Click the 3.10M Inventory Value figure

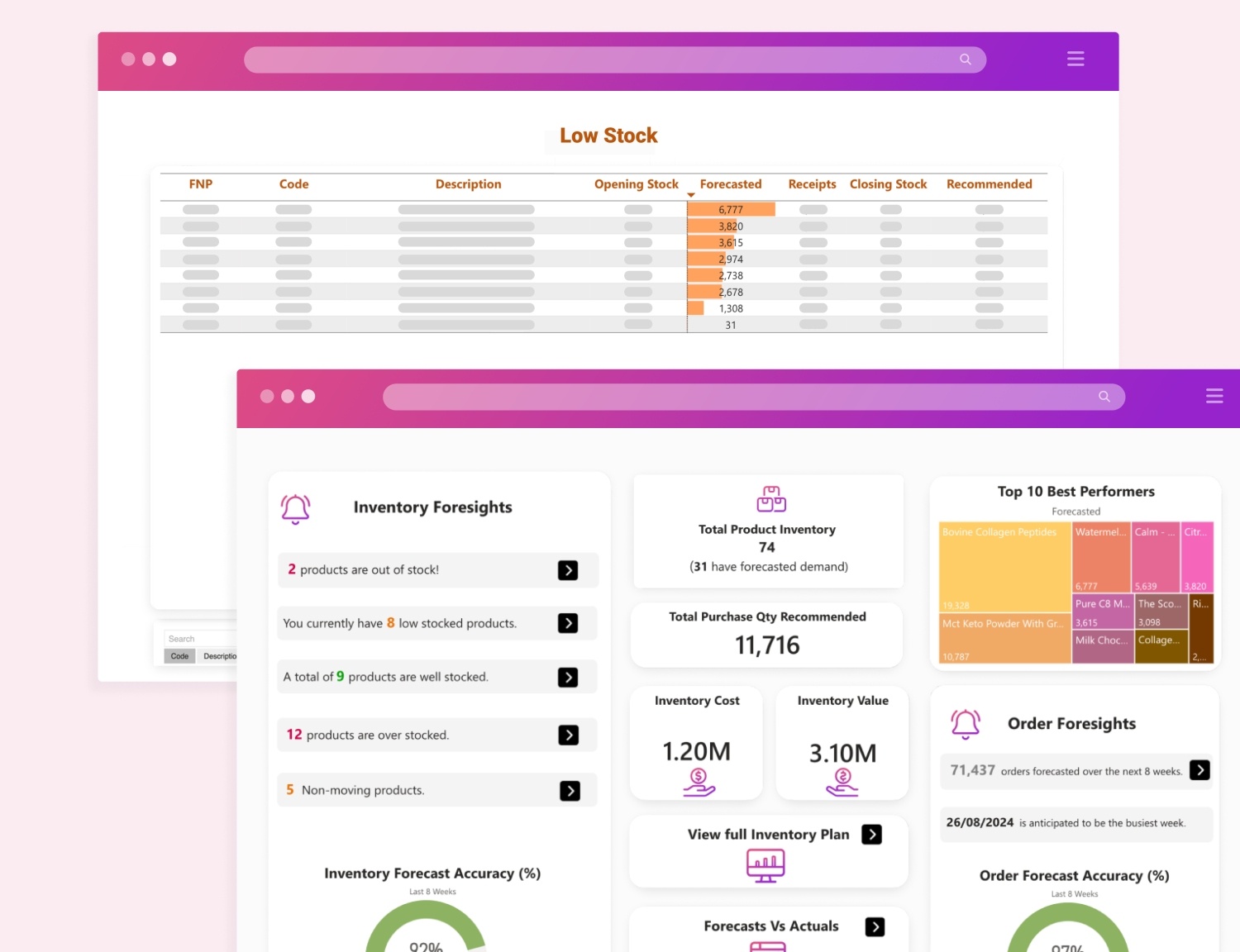(x=842, y=754)
